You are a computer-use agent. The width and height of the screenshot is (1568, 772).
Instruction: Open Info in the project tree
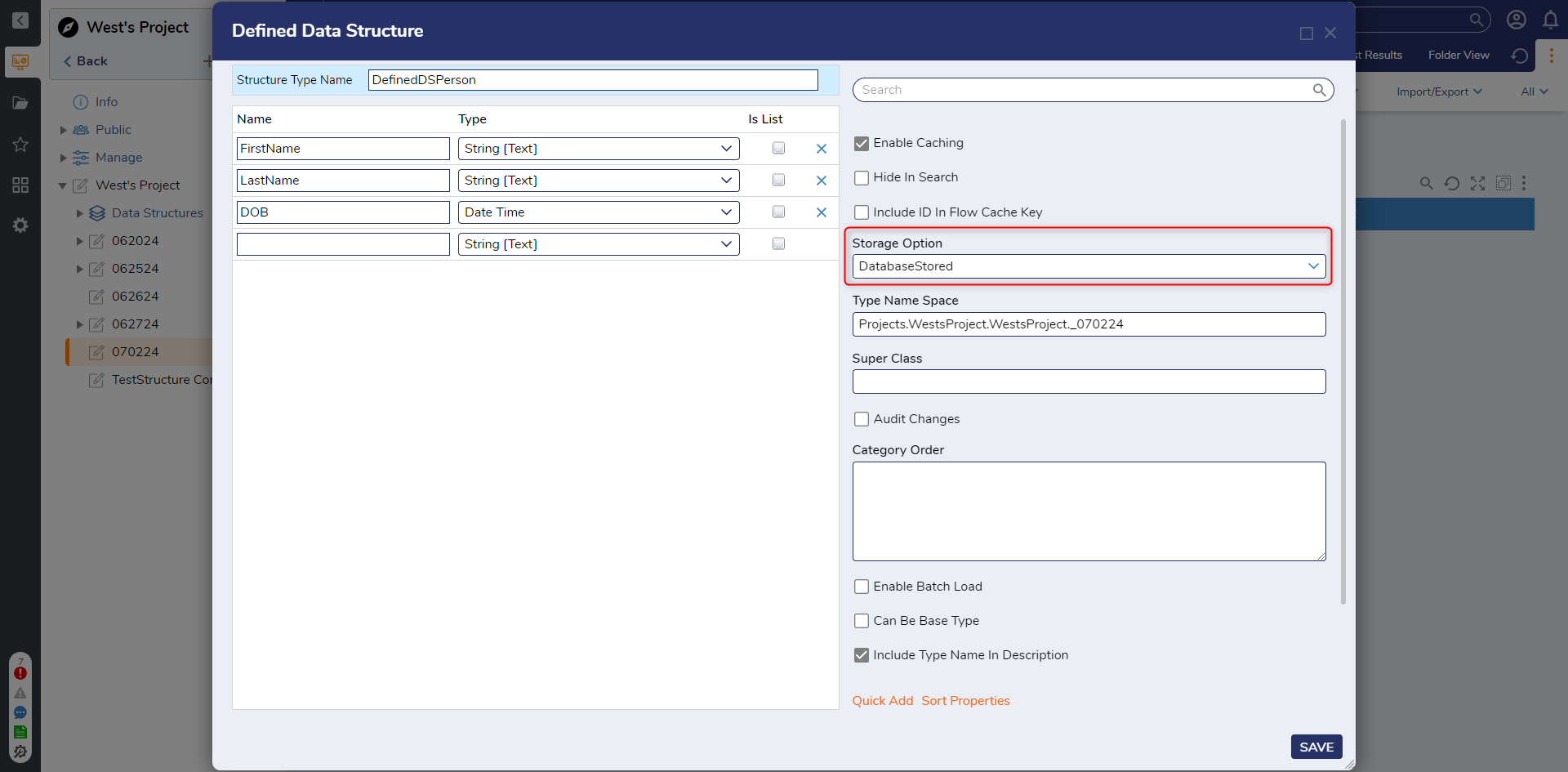[x=106, y=102]
